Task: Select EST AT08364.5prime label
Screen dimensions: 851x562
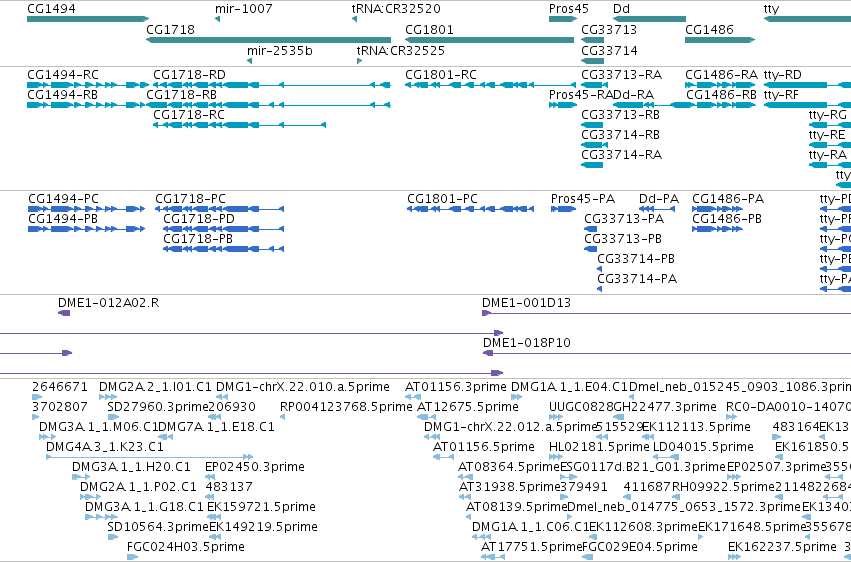Action: (x=509, y=467)
